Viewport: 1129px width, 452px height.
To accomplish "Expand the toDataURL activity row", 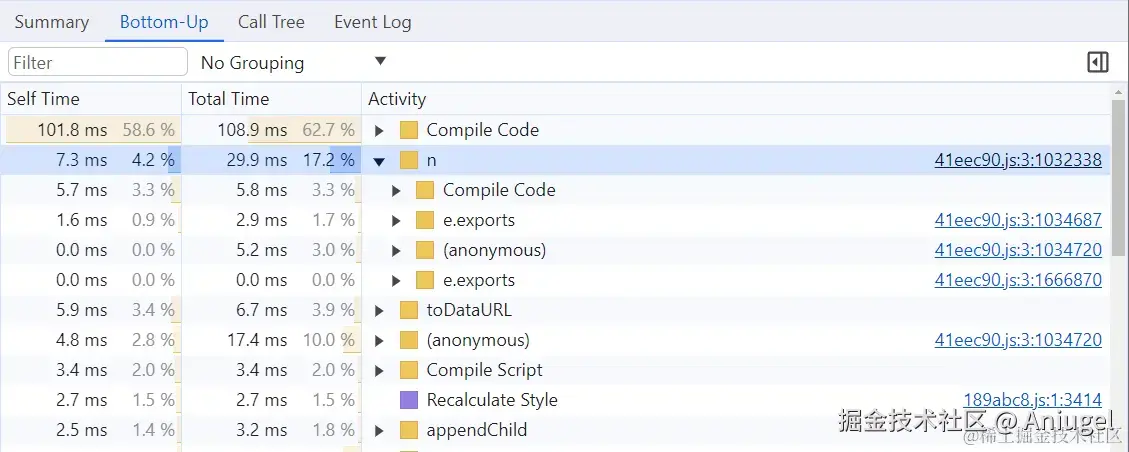I will coord(379,310).
